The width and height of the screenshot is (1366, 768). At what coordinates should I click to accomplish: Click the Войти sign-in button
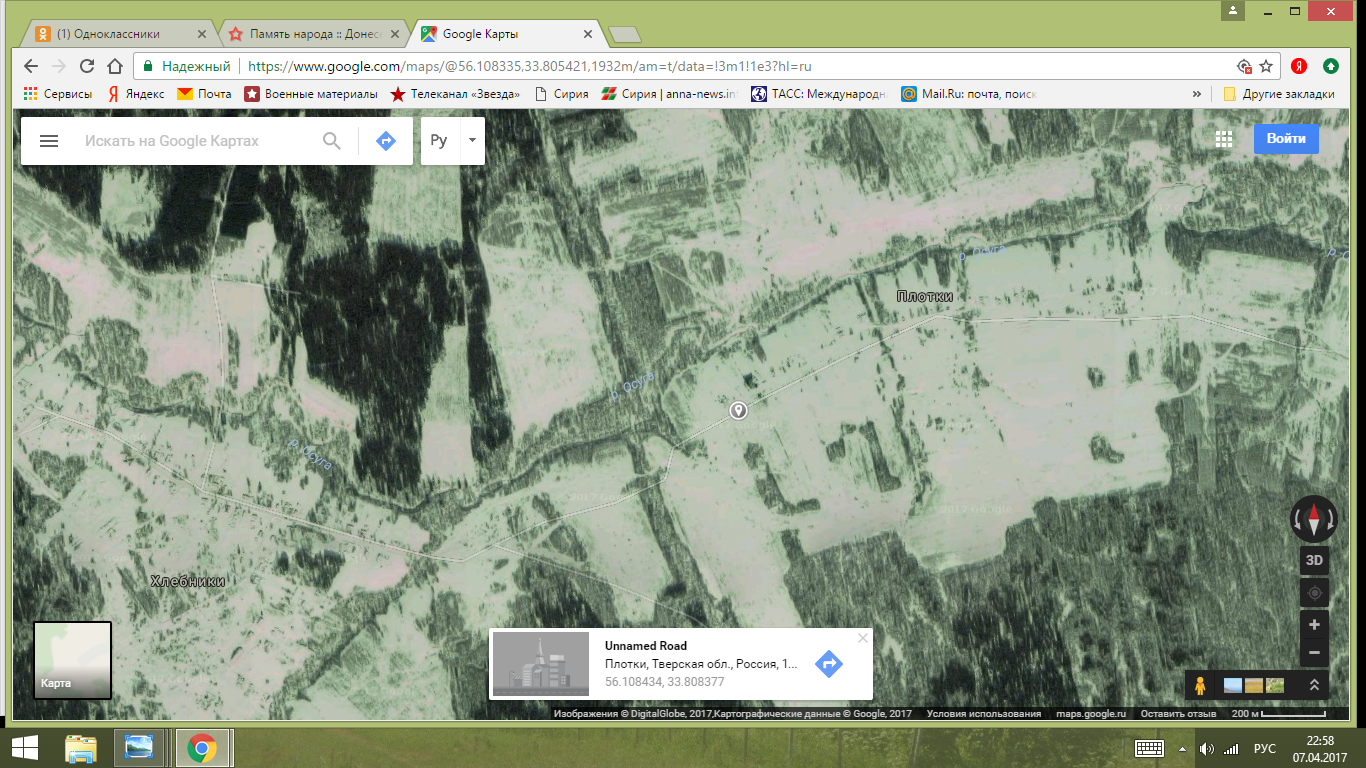coord(1286,139)
